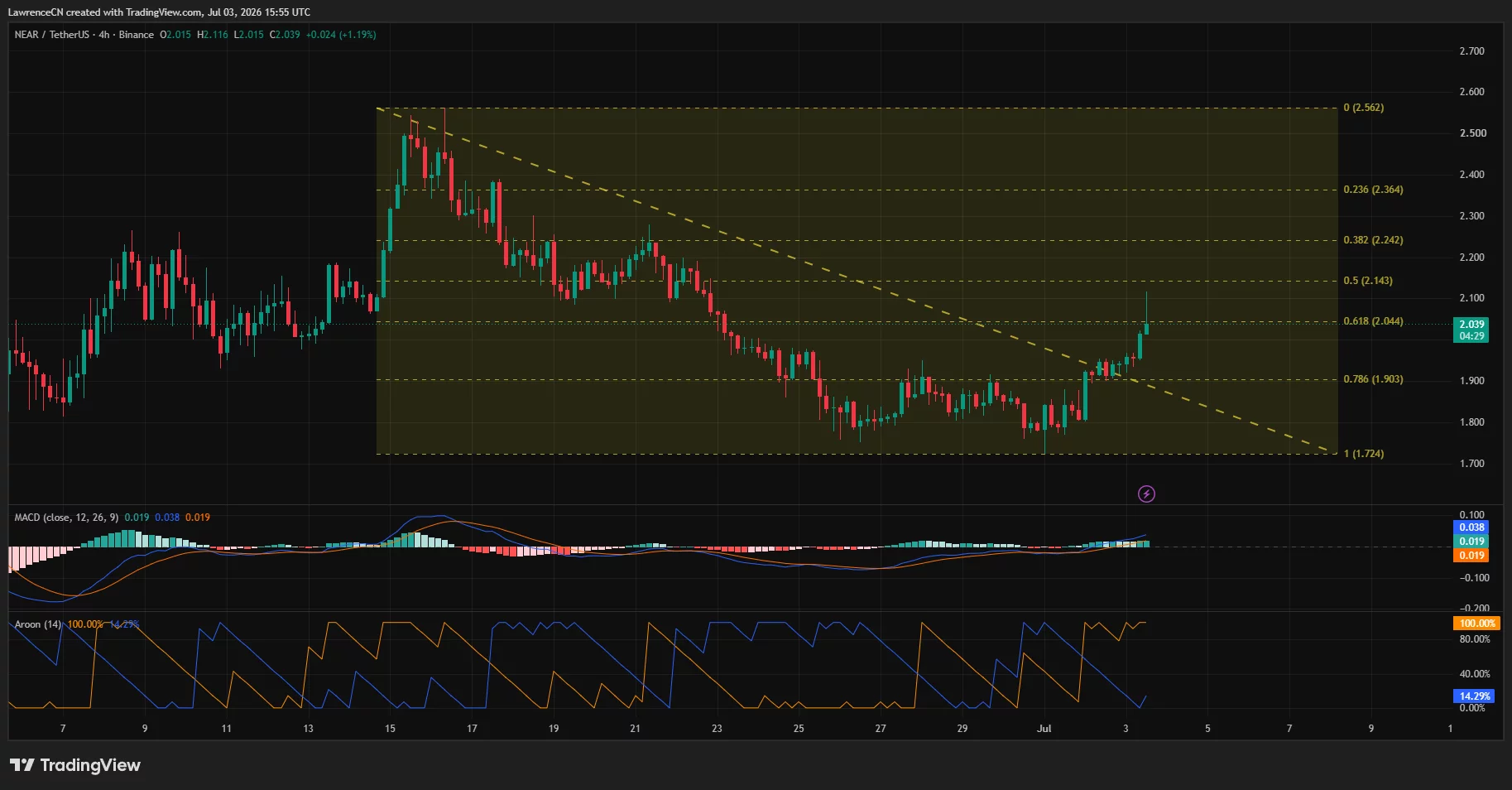Viewport: 1512px width, 790px height.
Task: Click Fibonacci label 0 (2.562)
Action: click(x=1363, y=108)
